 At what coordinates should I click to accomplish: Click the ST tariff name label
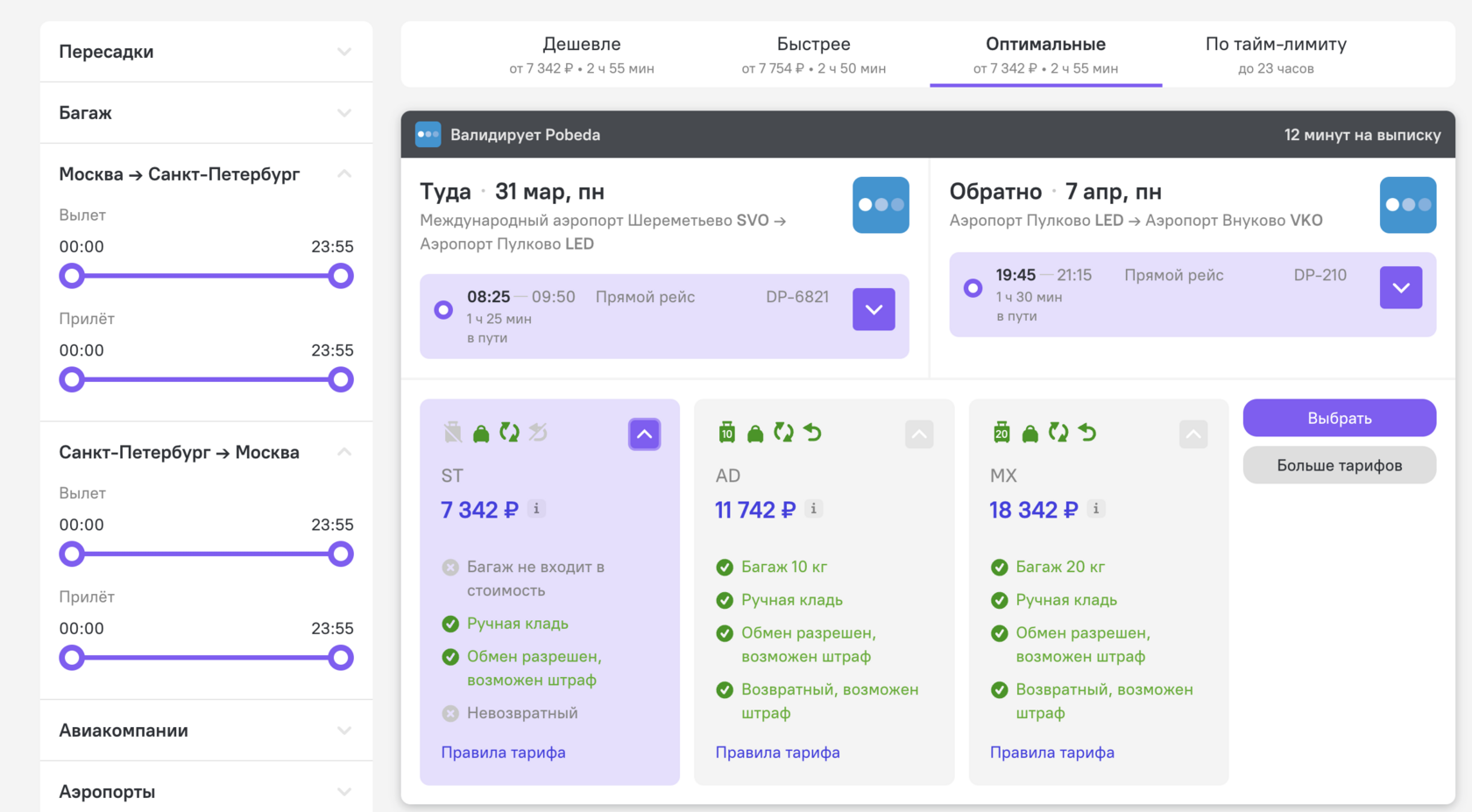click(x=452, y=476)
